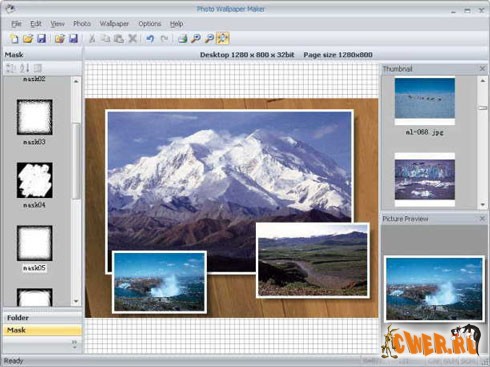Click the Copy icon in the toolbar
This screenshot has height=367, width=490.
tap(105, 39)
